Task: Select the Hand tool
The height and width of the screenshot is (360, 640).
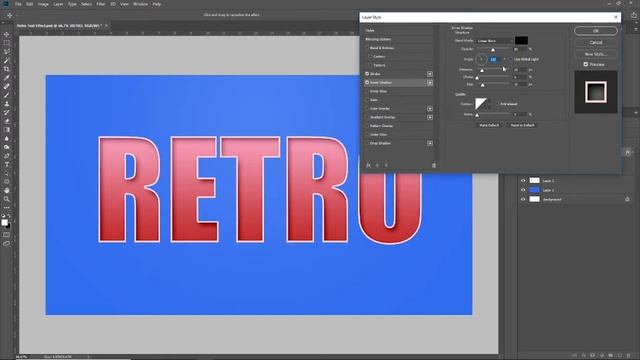Action: tap(7, 191)
